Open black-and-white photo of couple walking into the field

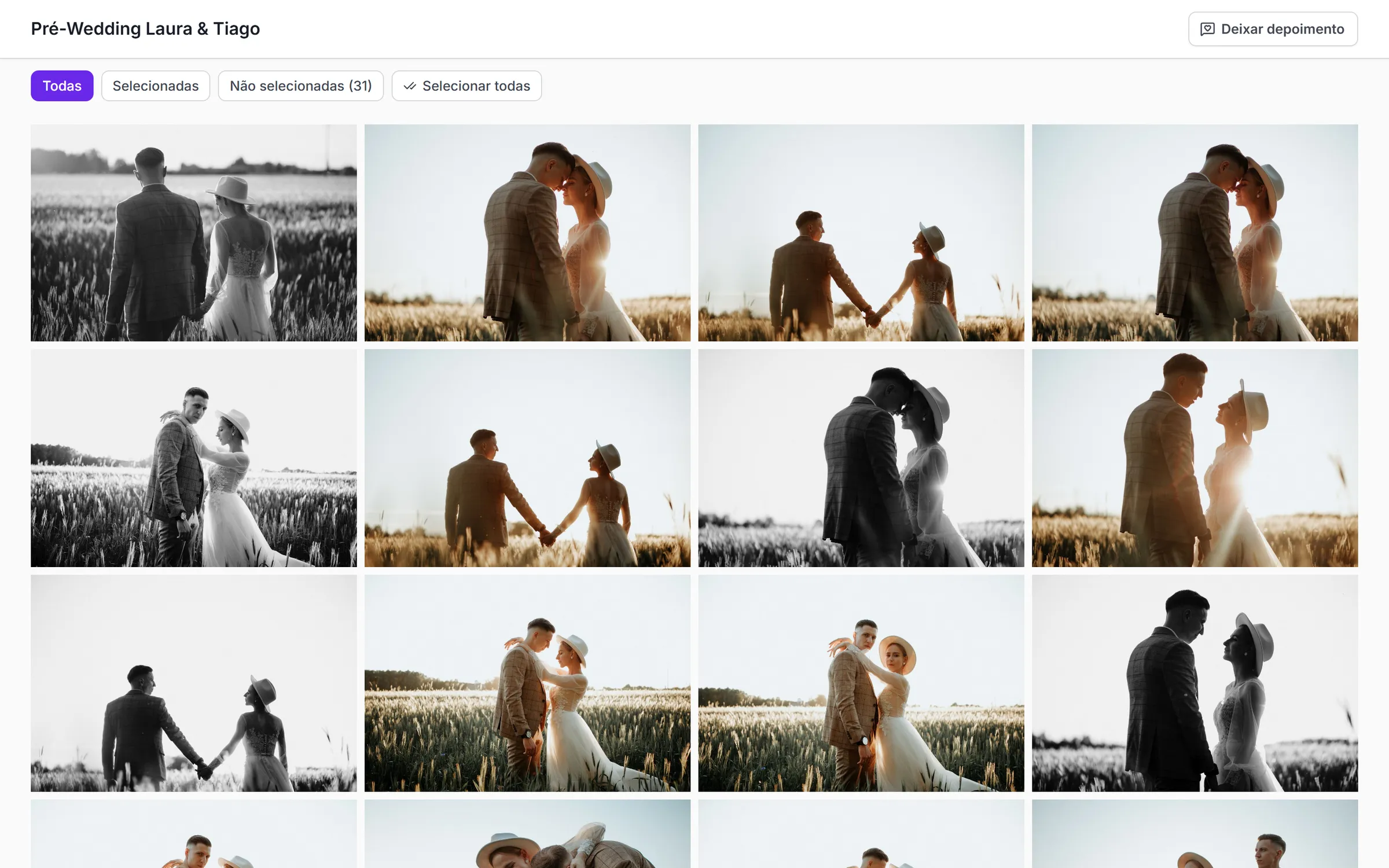[194, 233]
